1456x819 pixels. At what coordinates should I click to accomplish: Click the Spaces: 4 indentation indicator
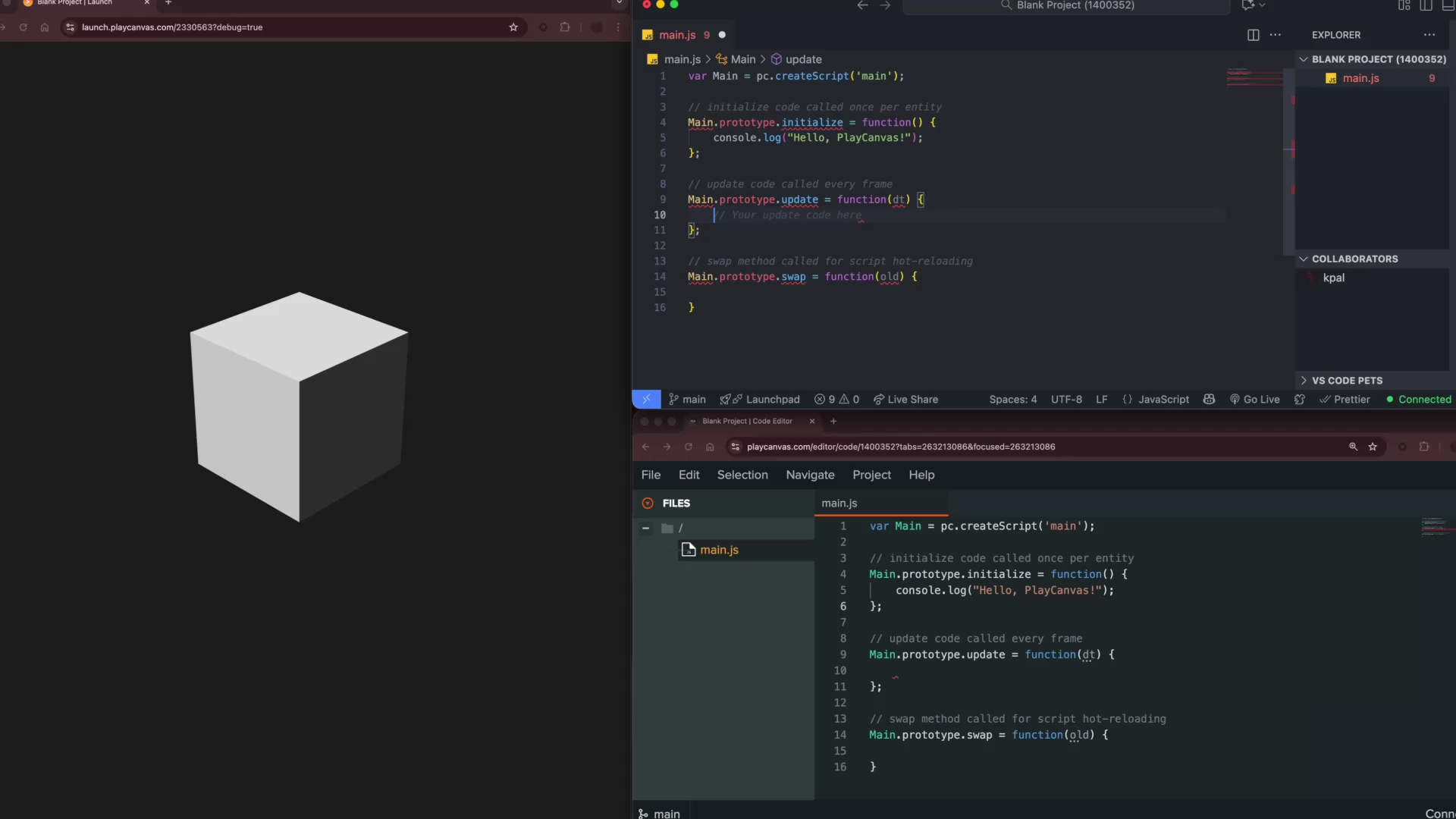1013,399
